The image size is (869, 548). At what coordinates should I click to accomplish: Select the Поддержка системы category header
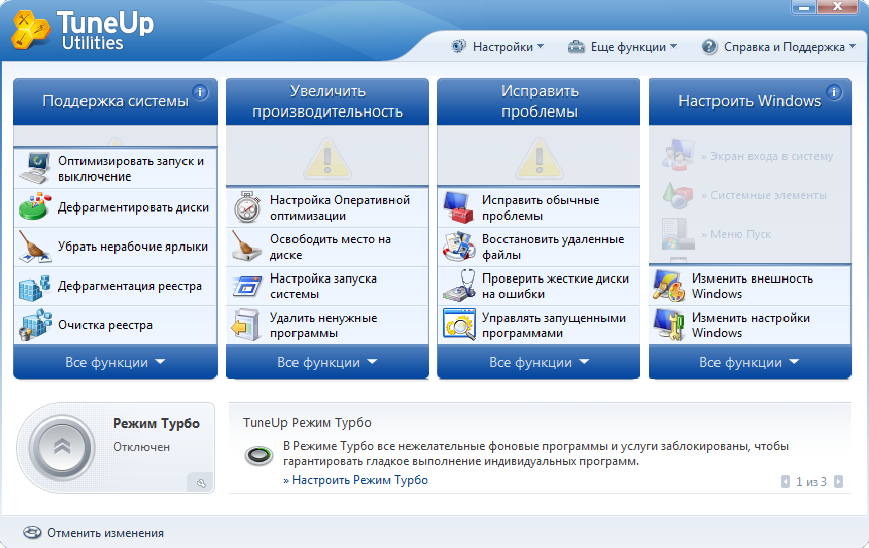pyautogui.click(x=115, y=101)
